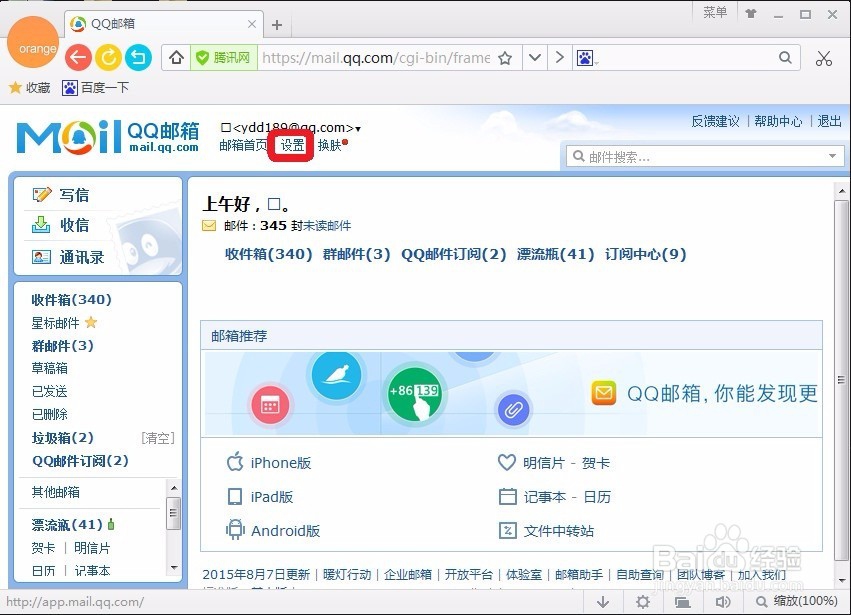Click the forward chevron beside address bar
Viewport: 851px width, 615px height.
pyautogui.click(x=559, y=57)
